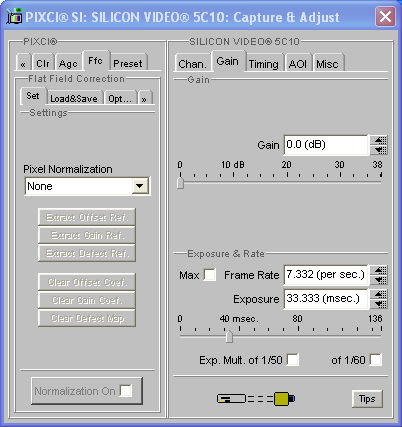Switch to the Timing tab
Screen dimensions: 402x427
(264, 64)
